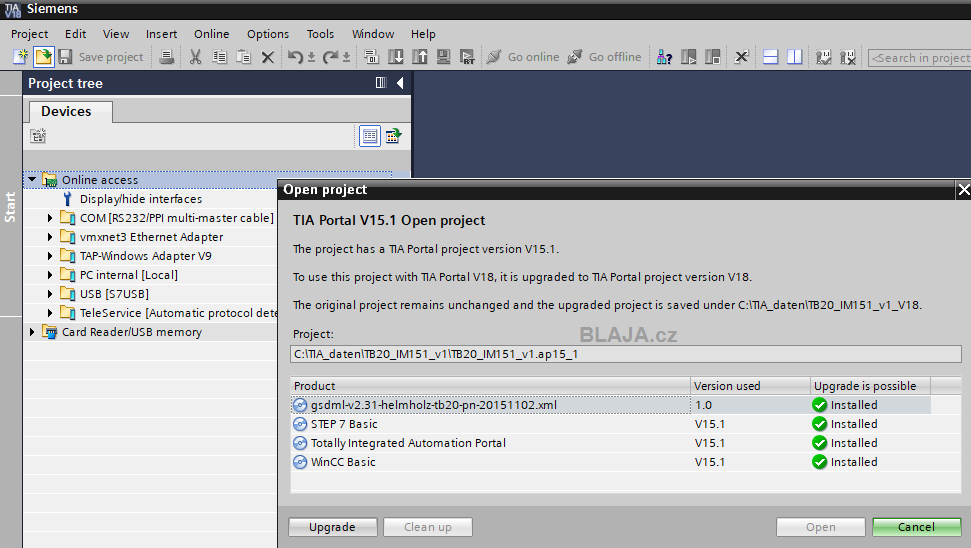Image resolution: width=971 pixels, height=548 pixels.
Task: Expand TAP-Windows Adapter V9 node
Action: [x=50, y=256]
